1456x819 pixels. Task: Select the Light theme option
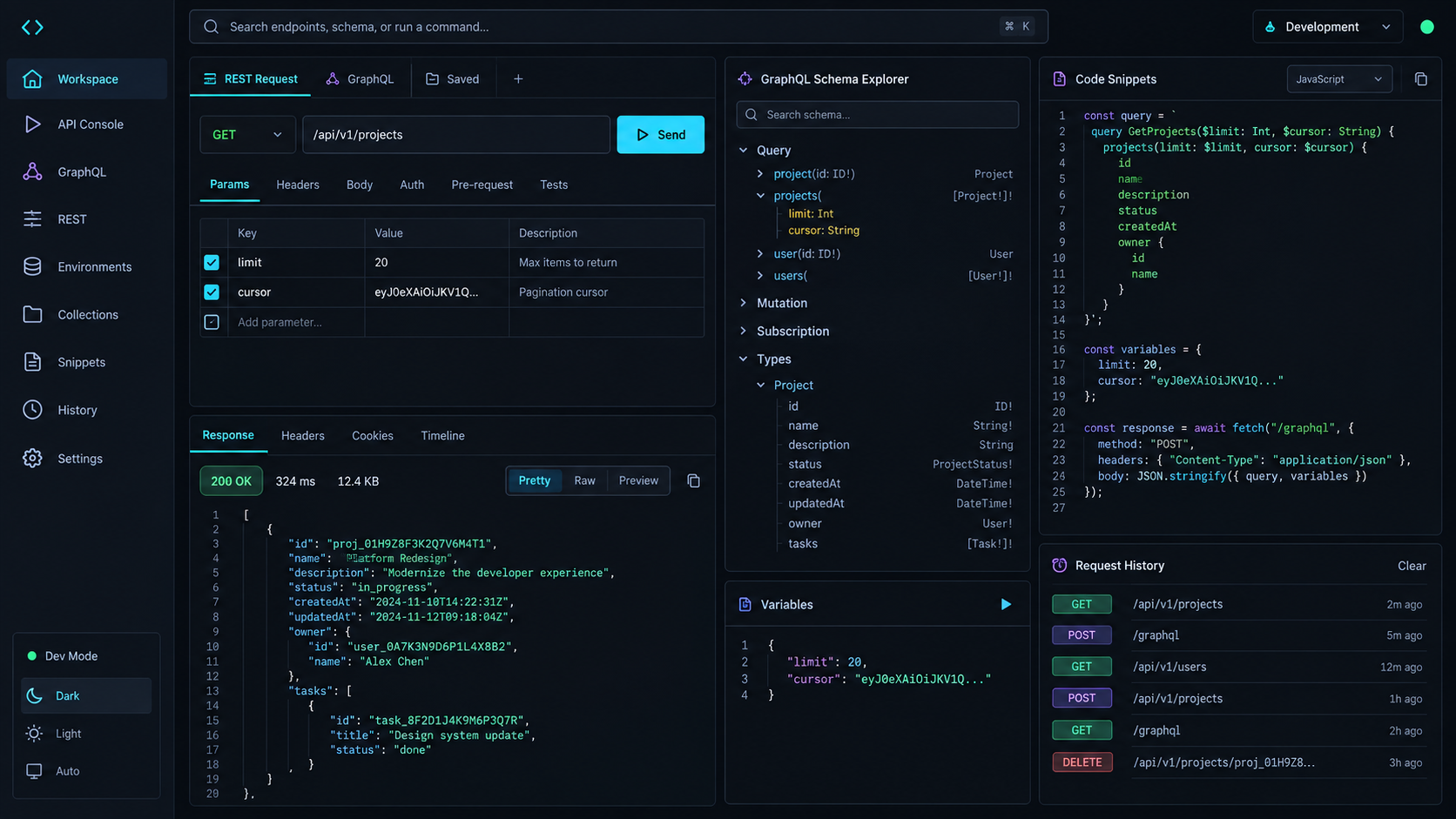86,734
